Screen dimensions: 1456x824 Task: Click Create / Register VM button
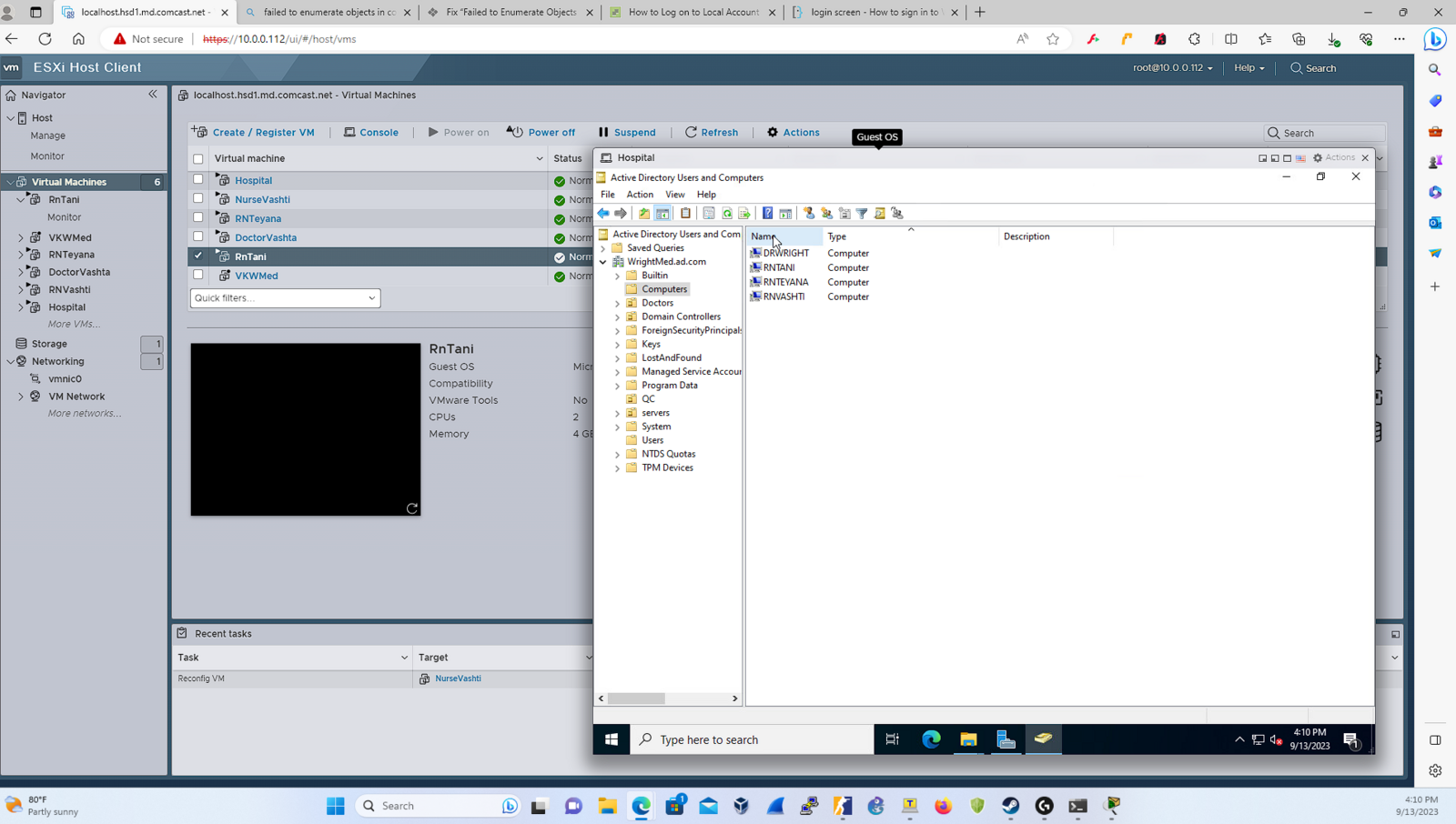(x=253, y=133)
